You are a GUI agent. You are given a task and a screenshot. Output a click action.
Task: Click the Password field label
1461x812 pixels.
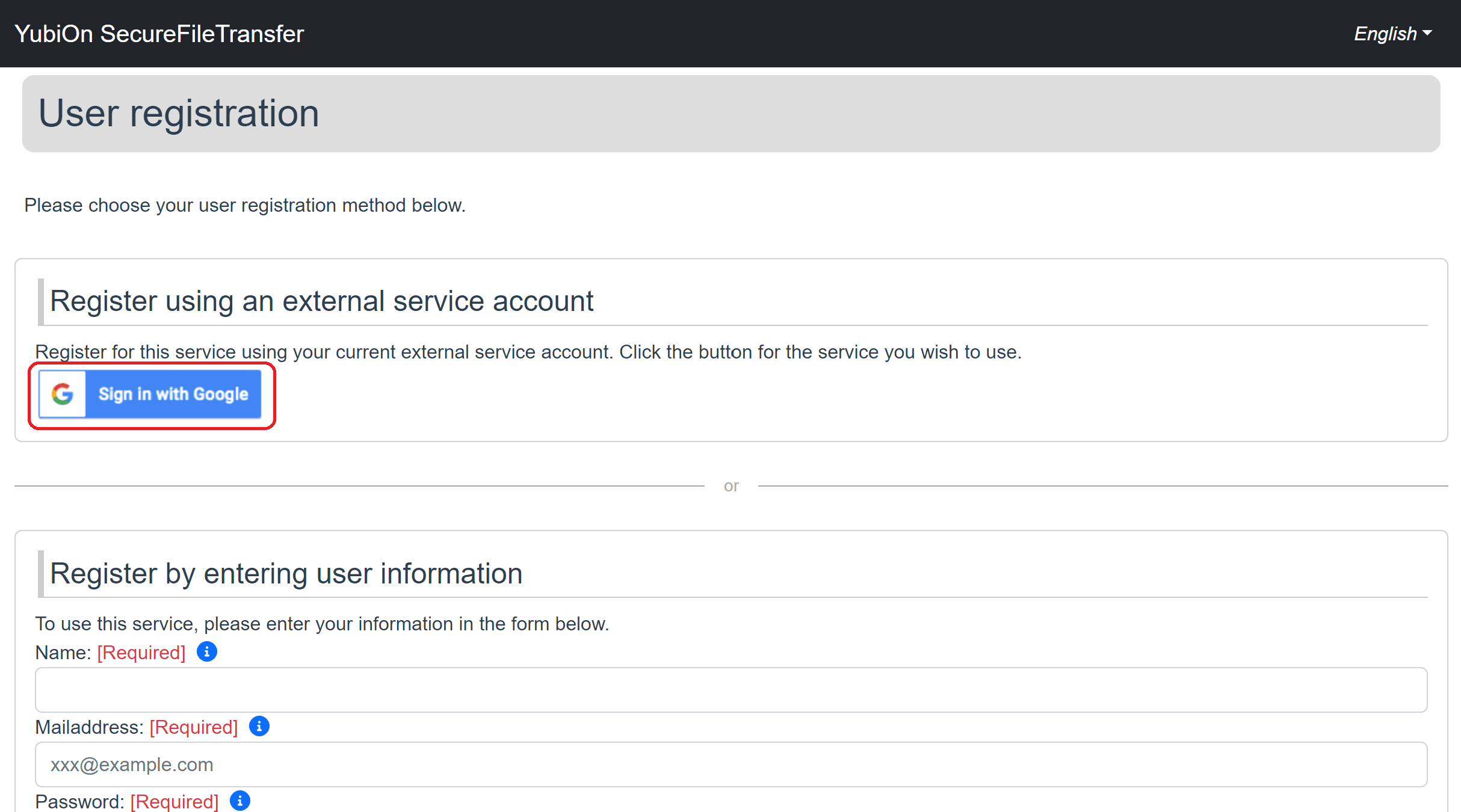pyautogui.click(x=80, y=802)
